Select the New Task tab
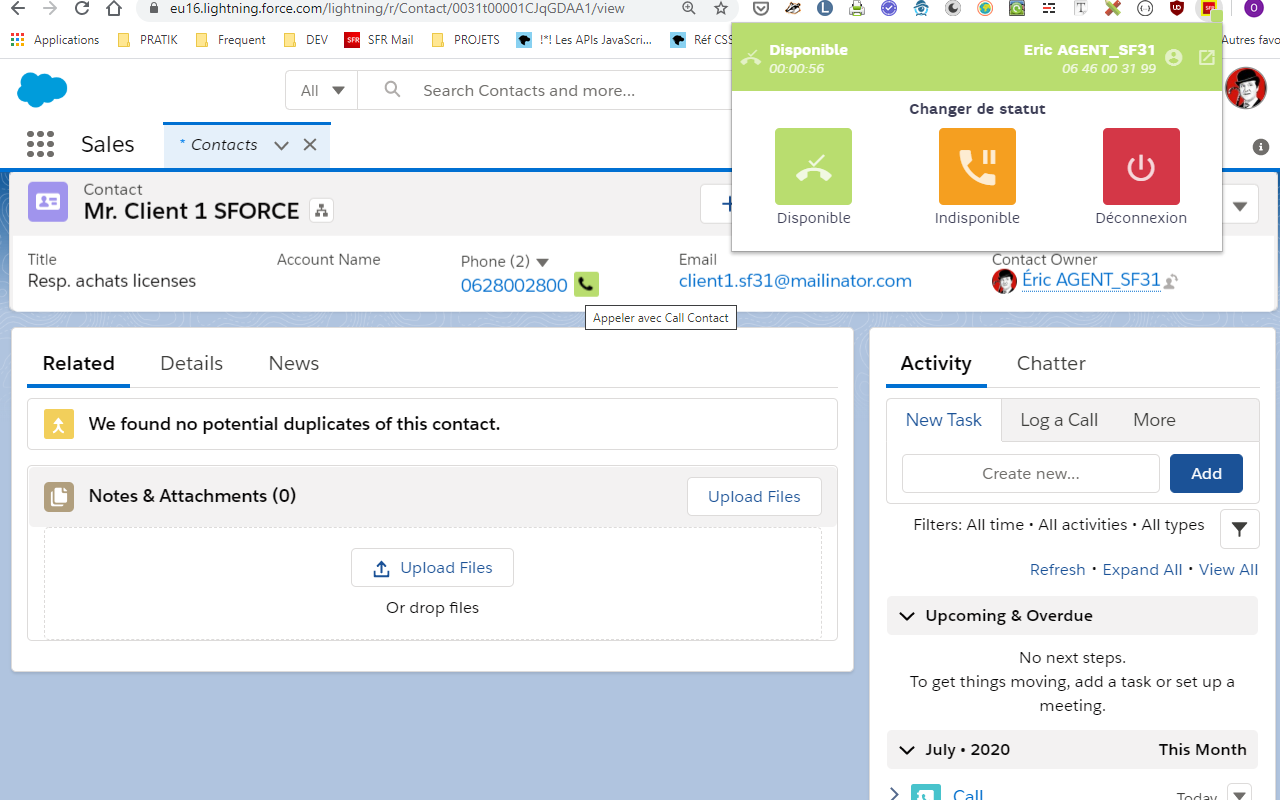The image size is (1280, 800). 944,420
